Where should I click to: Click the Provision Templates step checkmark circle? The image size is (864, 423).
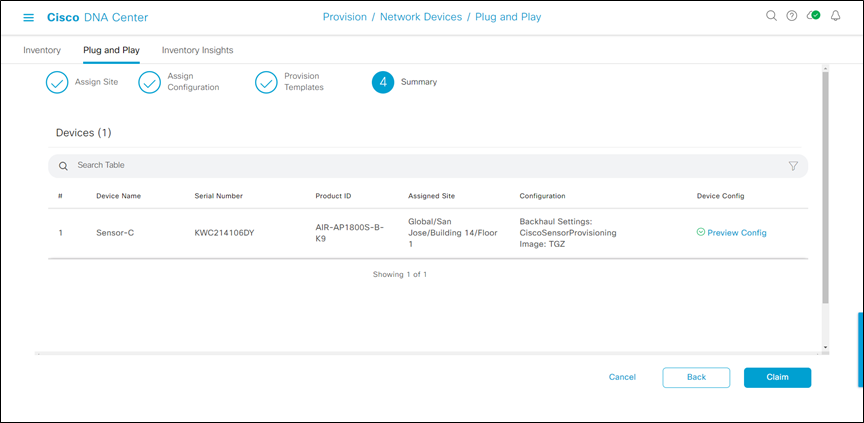(266, 83)
